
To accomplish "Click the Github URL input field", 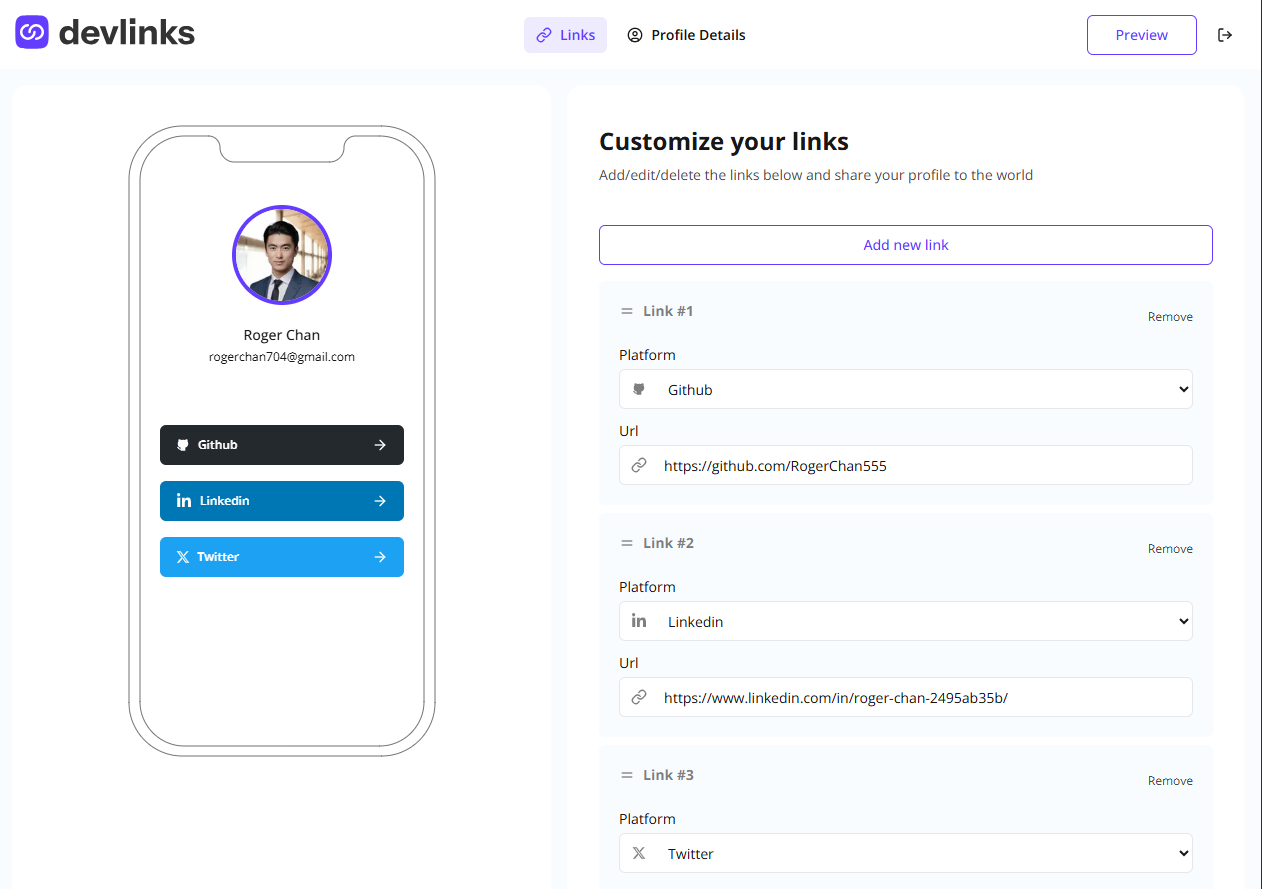I will click(x=906, y=465).
